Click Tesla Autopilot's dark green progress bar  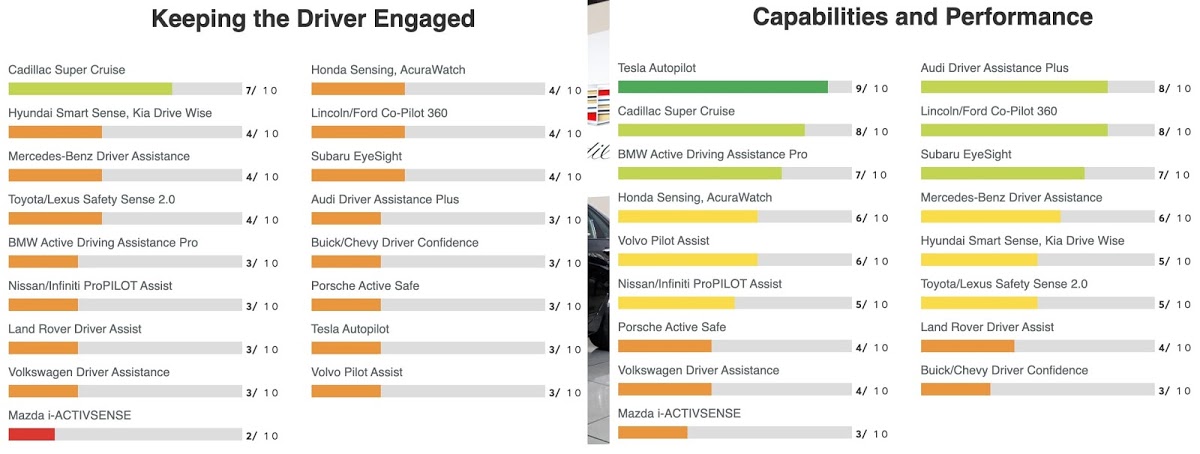coord(723,87)
